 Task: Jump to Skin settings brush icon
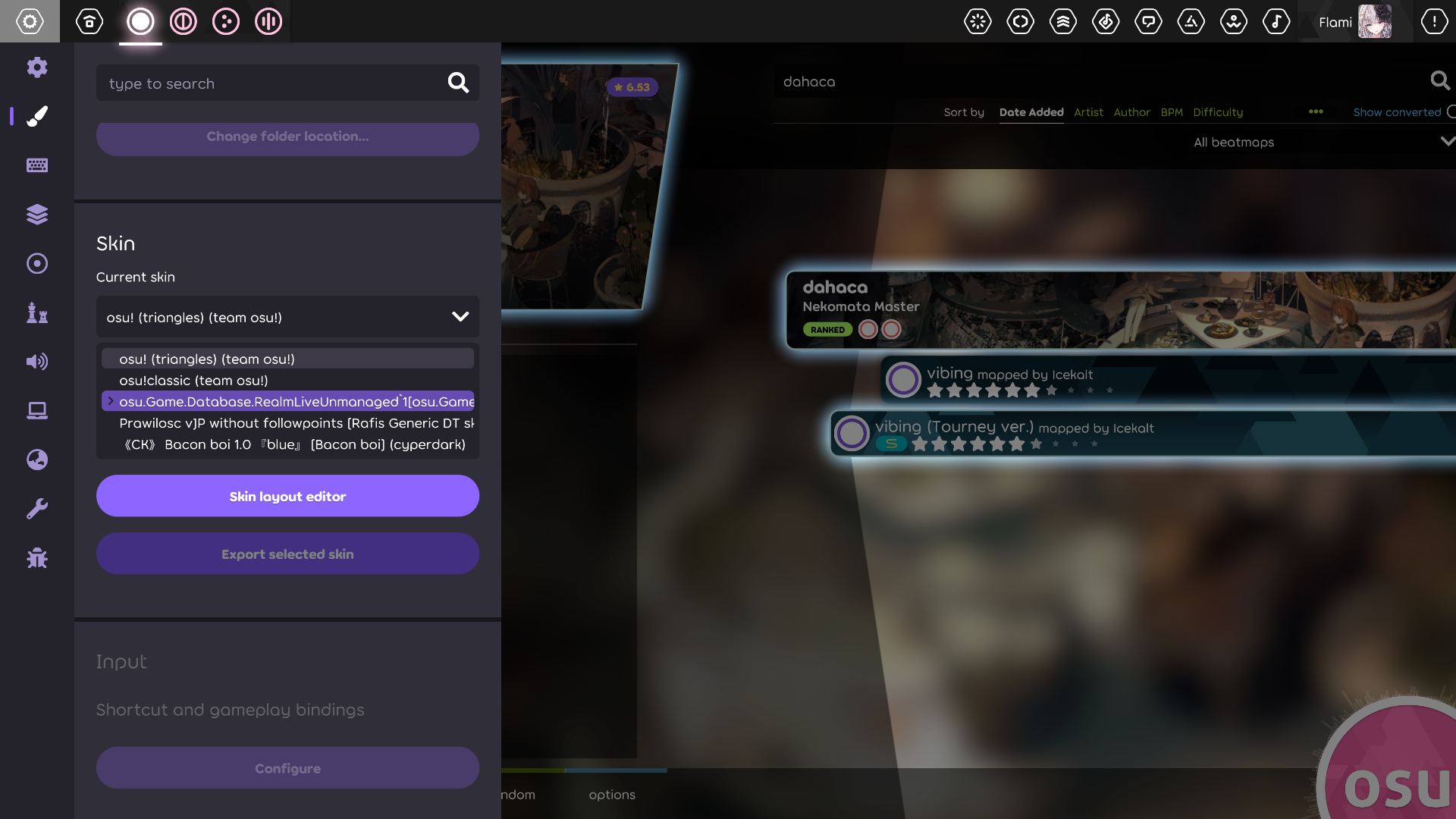(x=37, y=116)
